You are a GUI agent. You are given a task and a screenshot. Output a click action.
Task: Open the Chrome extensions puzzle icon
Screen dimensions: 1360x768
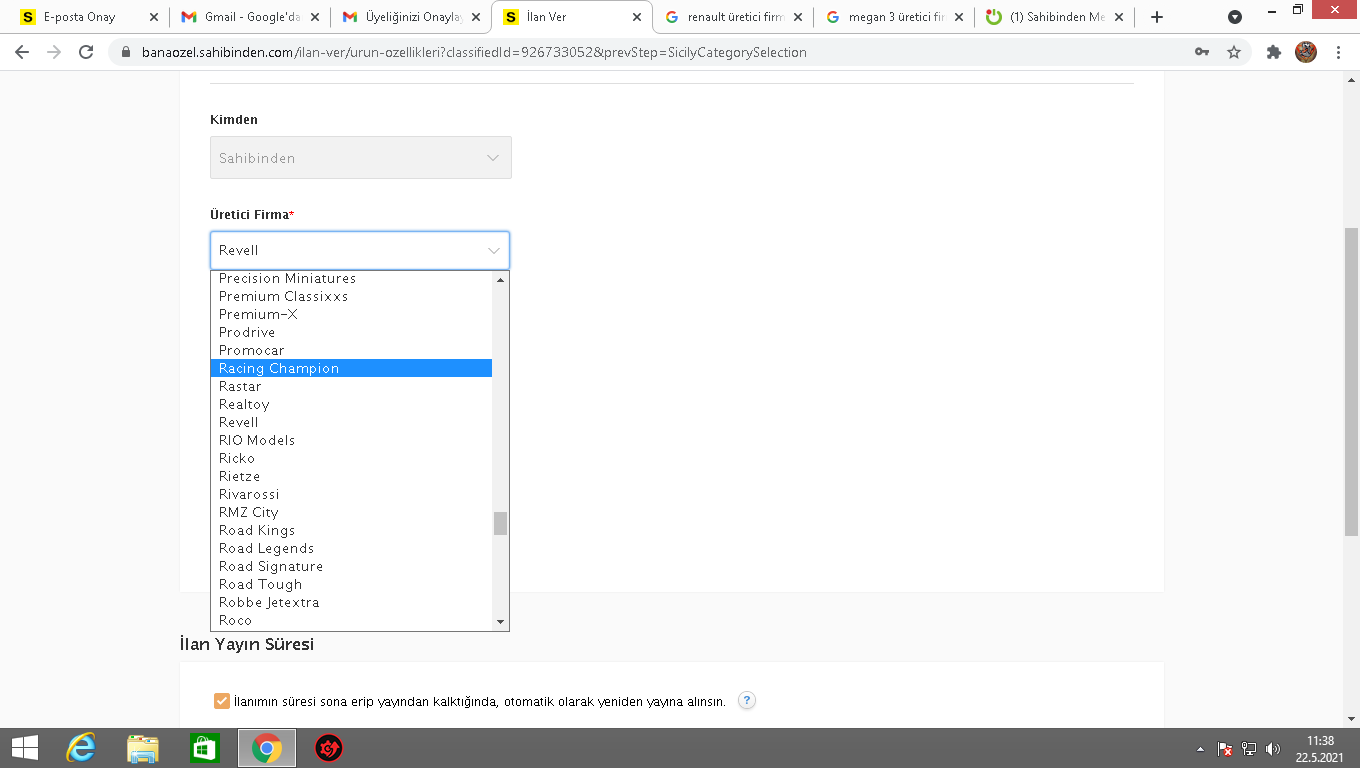pyautogui.click(x=1273, y=52)
